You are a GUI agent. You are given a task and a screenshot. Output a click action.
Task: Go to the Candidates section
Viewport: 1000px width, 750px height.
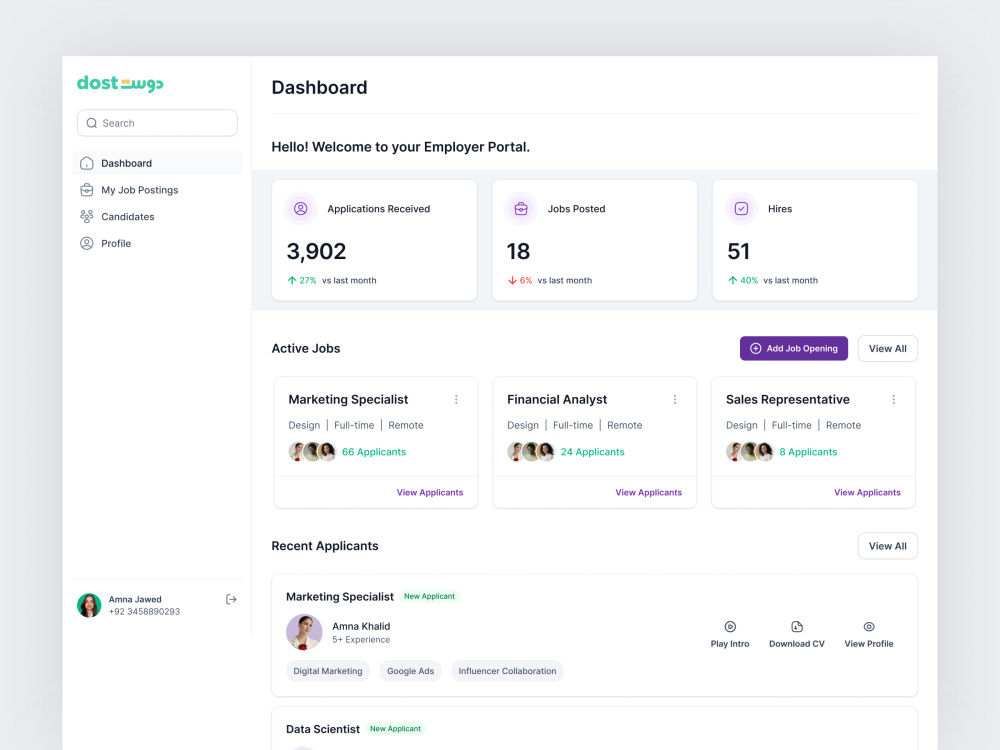(158, 217)
